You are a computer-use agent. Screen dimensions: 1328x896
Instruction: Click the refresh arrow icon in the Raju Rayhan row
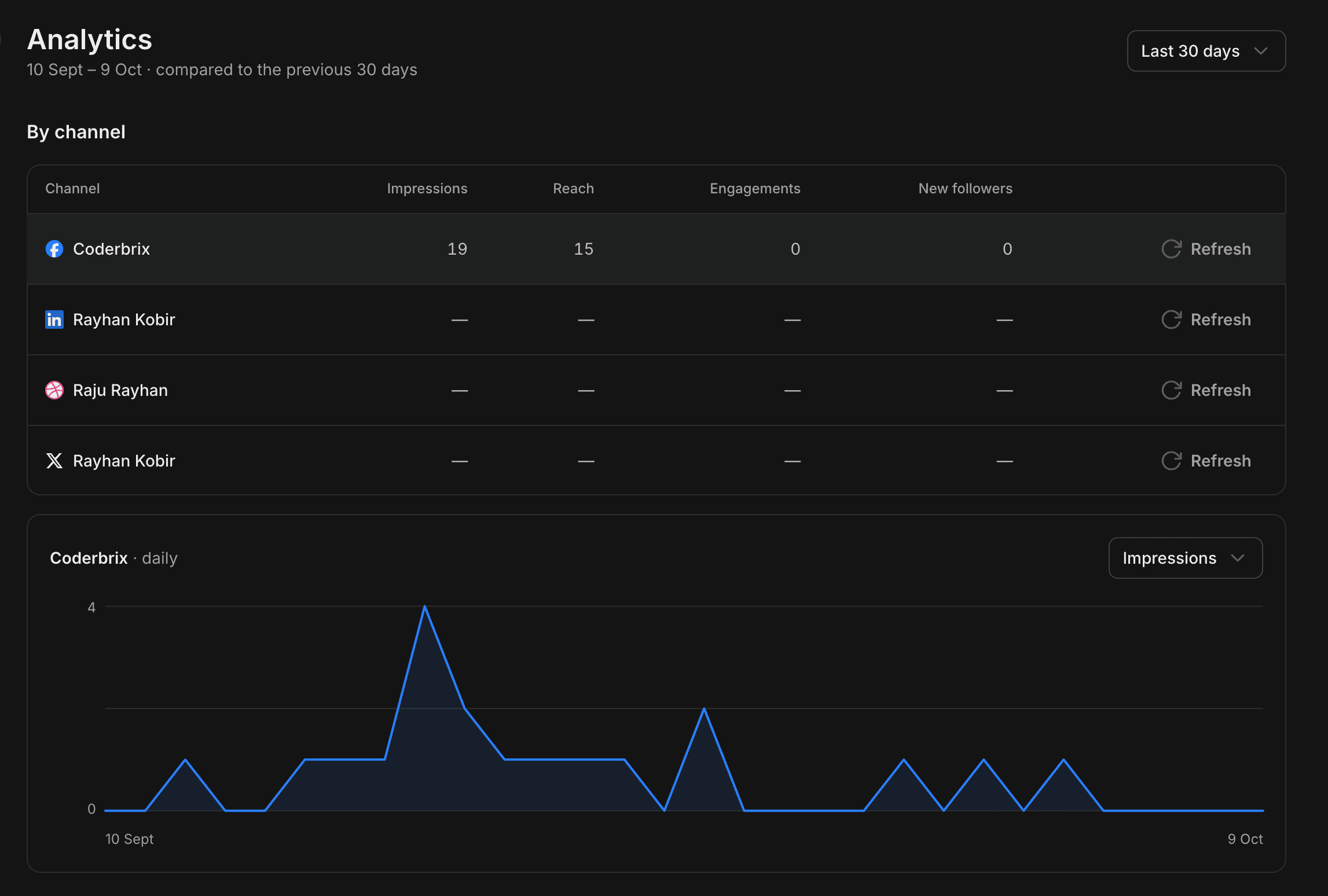pos(1171,390)
